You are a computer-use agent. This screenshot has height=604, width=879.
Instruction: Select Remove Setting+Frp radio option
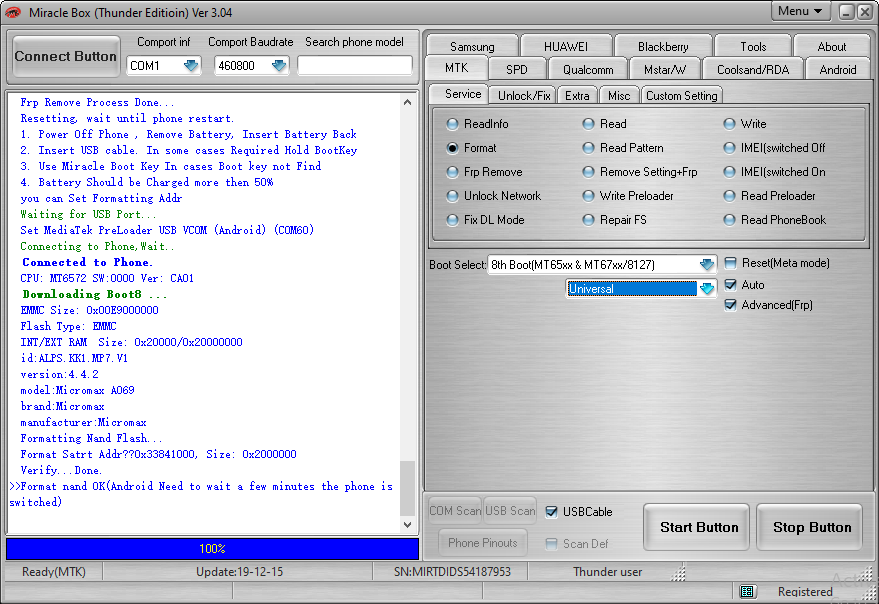coord(640,172)
